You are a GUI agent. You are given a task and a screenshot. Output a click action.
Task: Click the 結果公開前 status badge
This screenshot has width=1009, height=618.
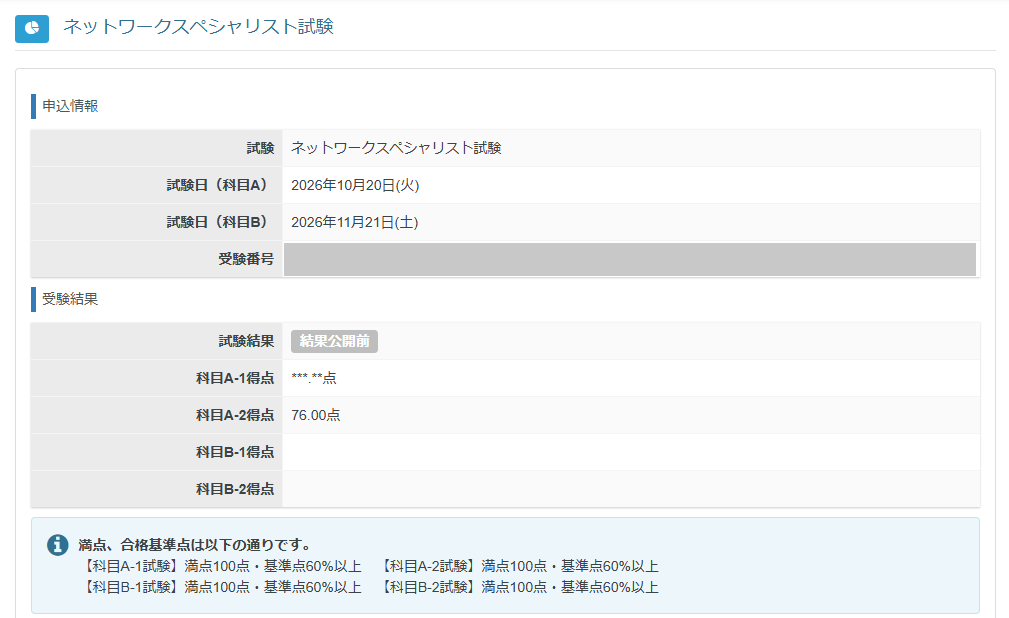coord(335,341)
